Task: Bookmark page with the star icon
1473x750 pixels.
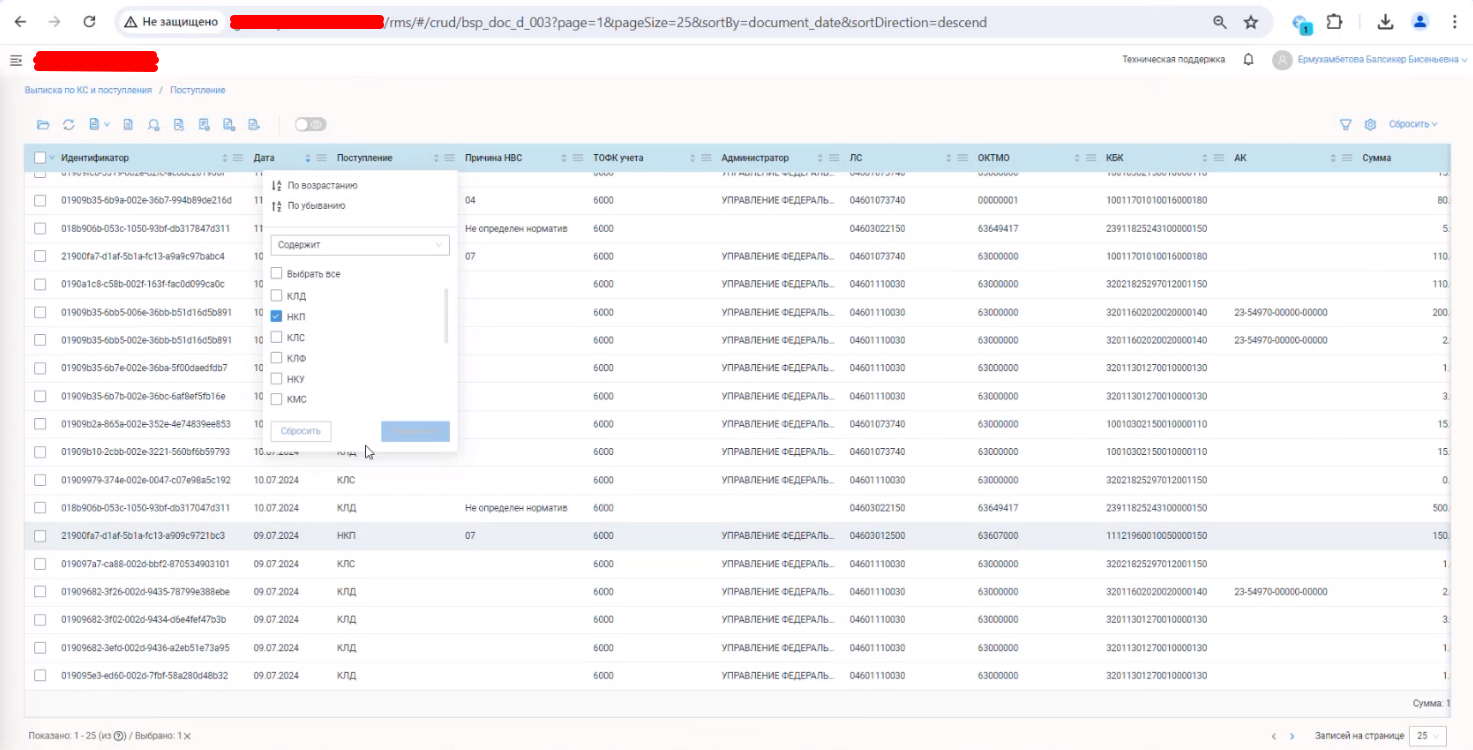Action: click(x=1251, y=22)
